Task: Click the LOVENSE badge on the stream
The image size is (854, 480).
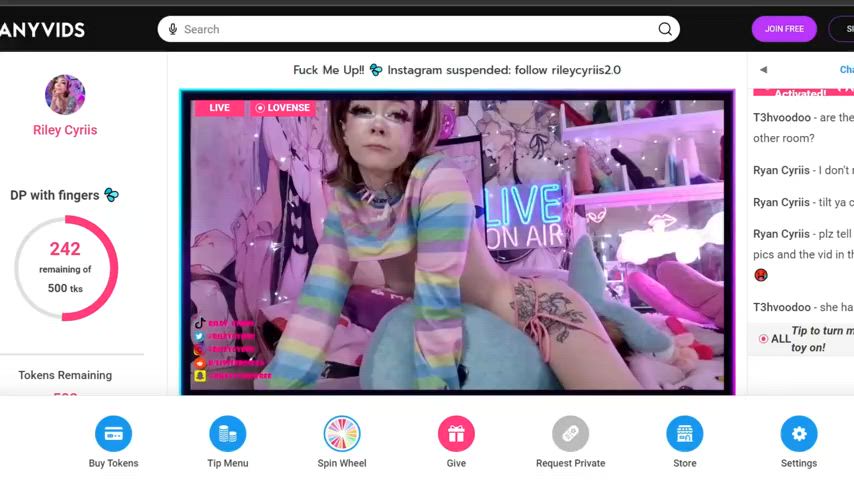Action: point(283,108)
